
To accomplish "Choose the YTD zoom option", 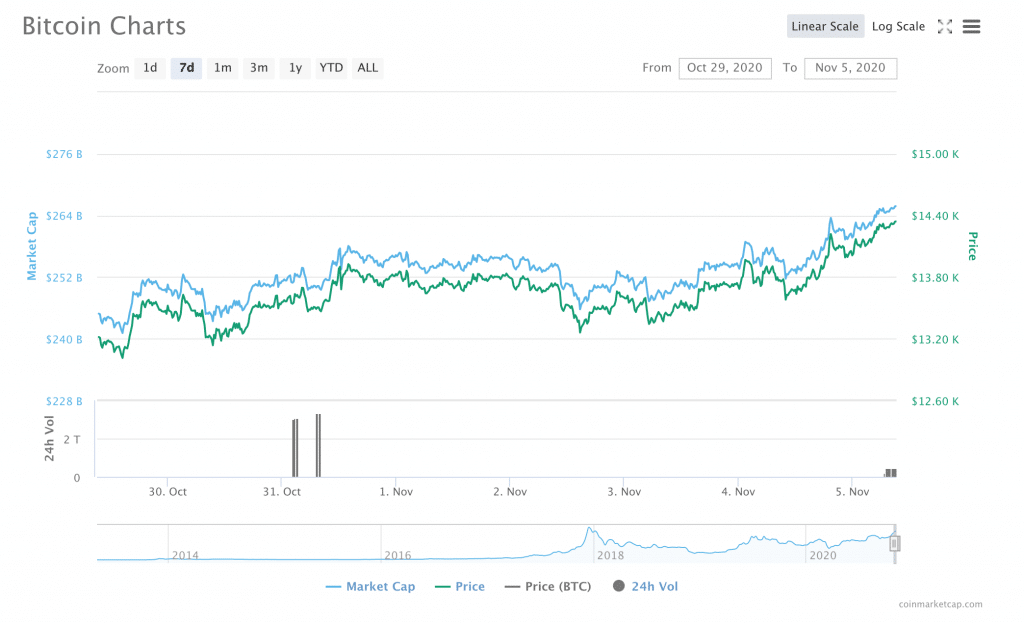I will click(x=331, y=68).
